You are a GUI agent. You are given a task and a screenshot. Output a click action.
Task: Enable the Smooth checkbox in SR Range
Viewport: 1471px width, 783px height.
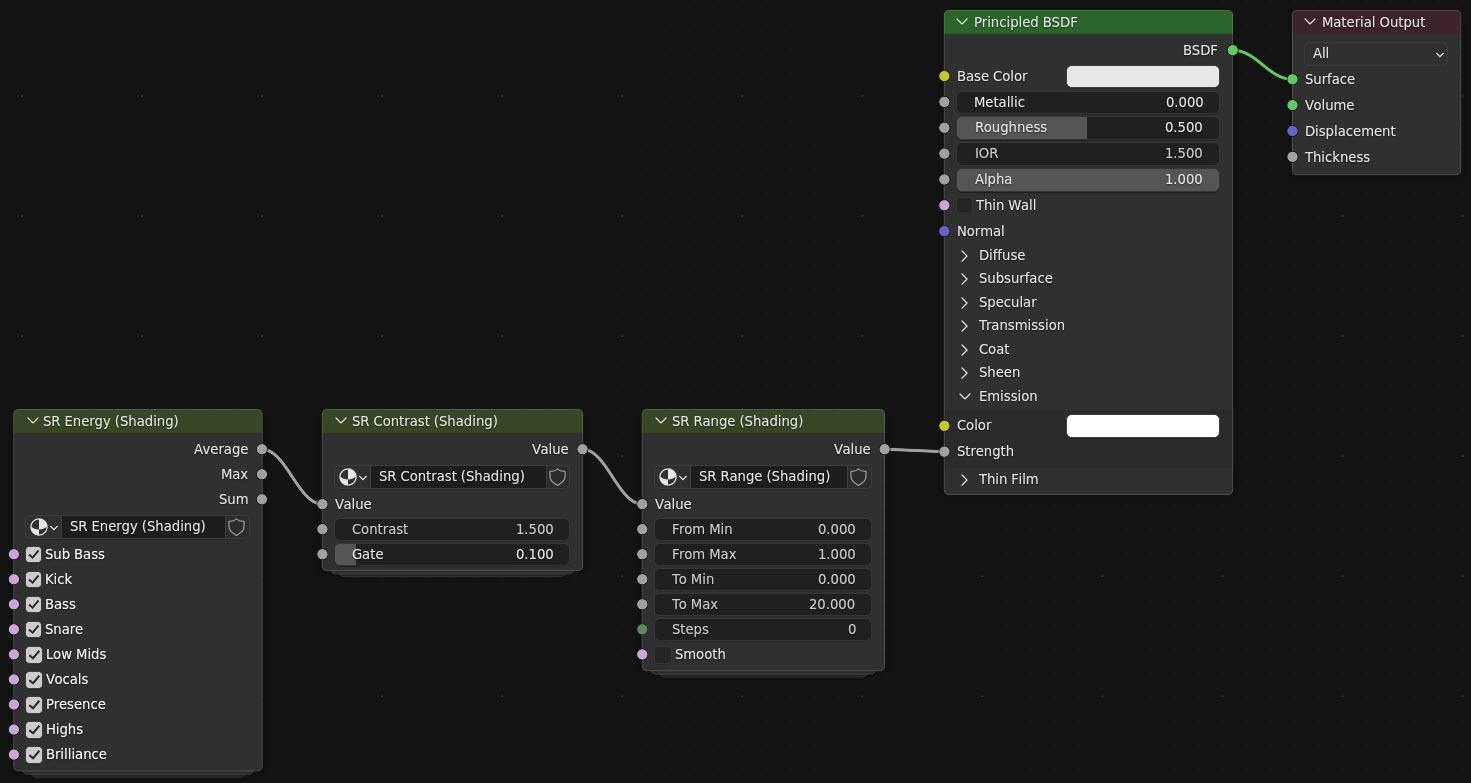tap(663, 654)
